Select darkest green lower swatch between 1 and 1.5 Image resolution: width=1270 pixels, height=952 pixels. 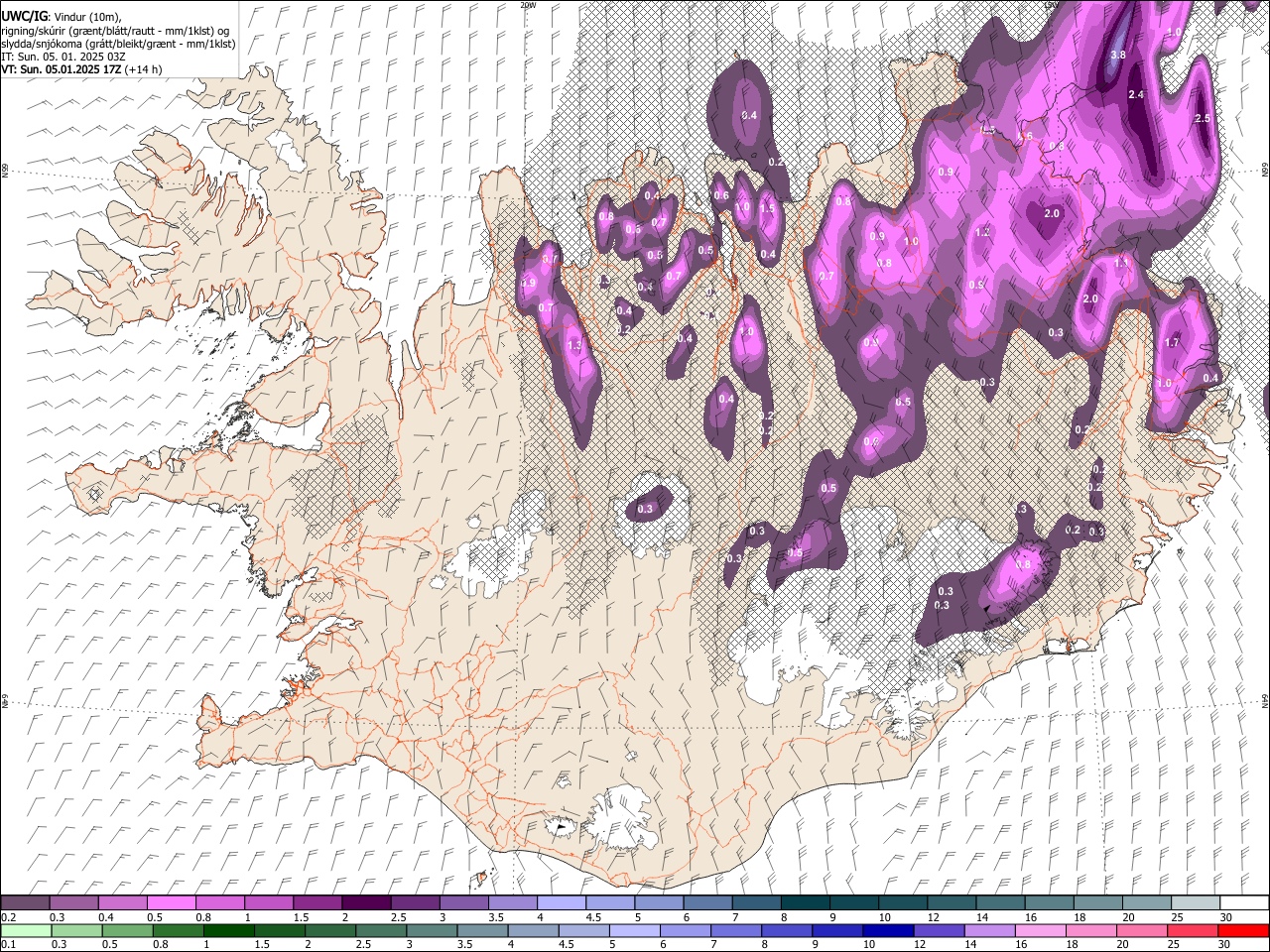coord(229,930)
